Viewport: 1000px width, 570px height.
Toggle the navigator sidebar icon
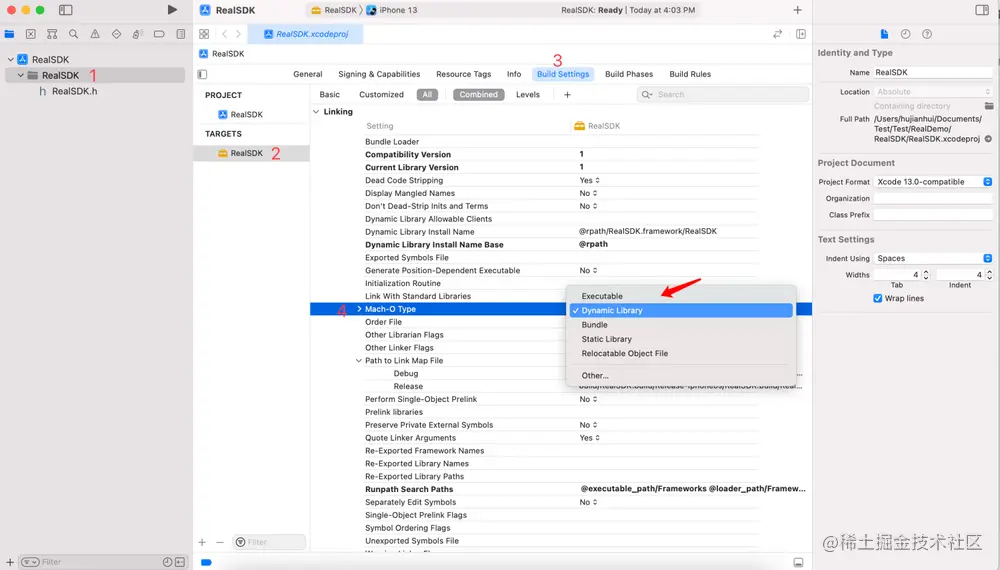pyautogui.click(x=66, y=10)
